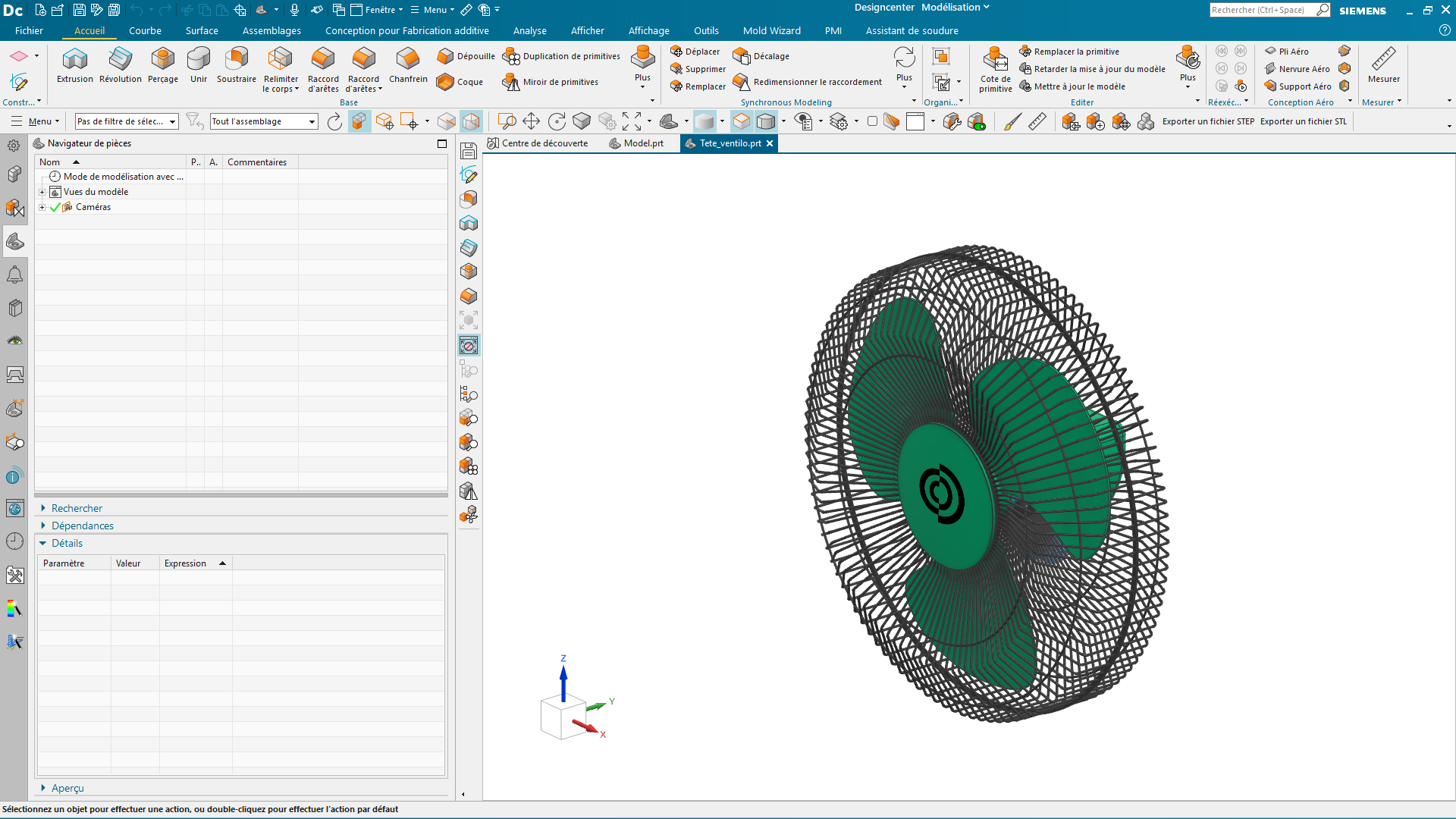Screen dimensions: 1456x819
Task: Switch to the Model.prt document tab
Action: coord(636,143)
